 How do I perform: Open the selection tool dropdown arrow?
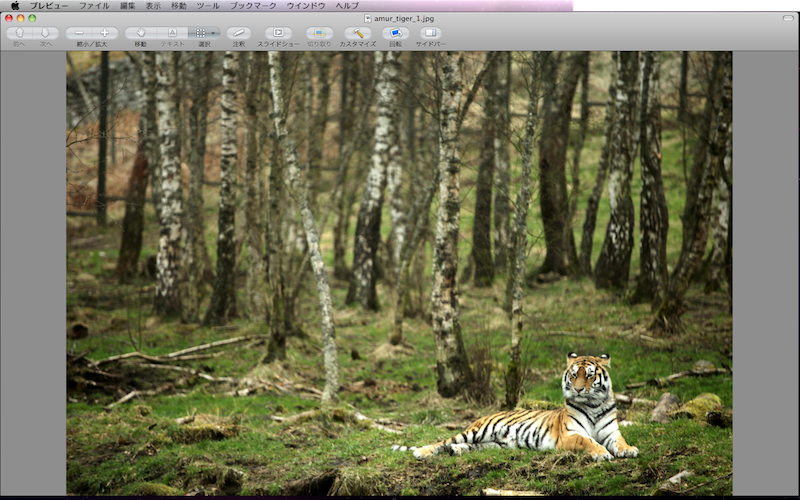(214, 33)
